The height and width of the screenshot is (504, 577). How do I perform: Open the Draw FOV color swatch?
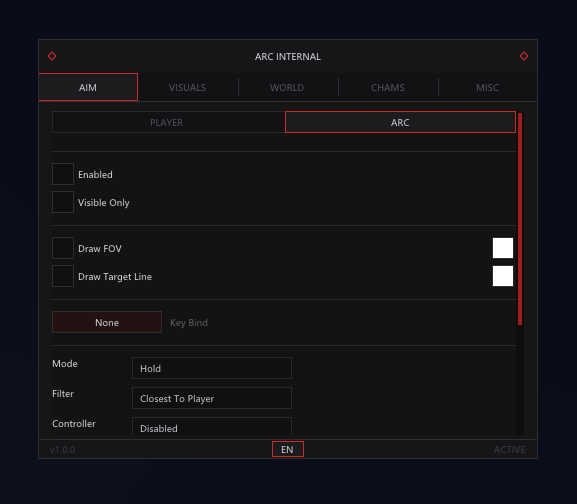(x=503, y=248)
